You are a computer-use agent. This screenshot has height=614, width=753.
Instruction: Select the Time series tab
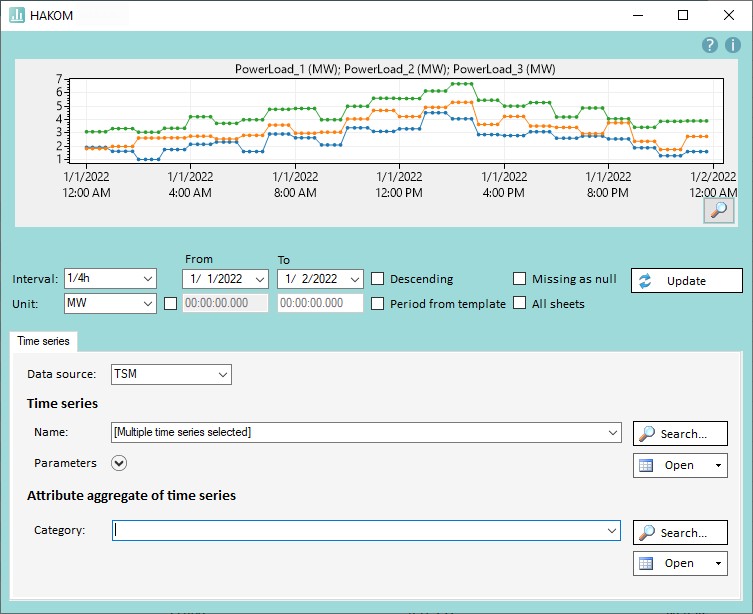(43, 341)
